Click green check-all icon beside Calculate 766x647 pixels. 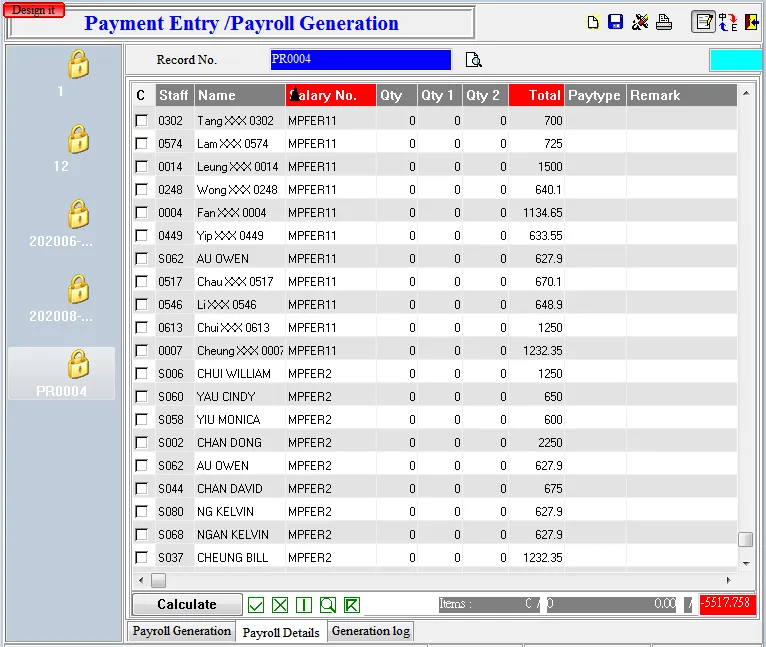pos(256,605)
